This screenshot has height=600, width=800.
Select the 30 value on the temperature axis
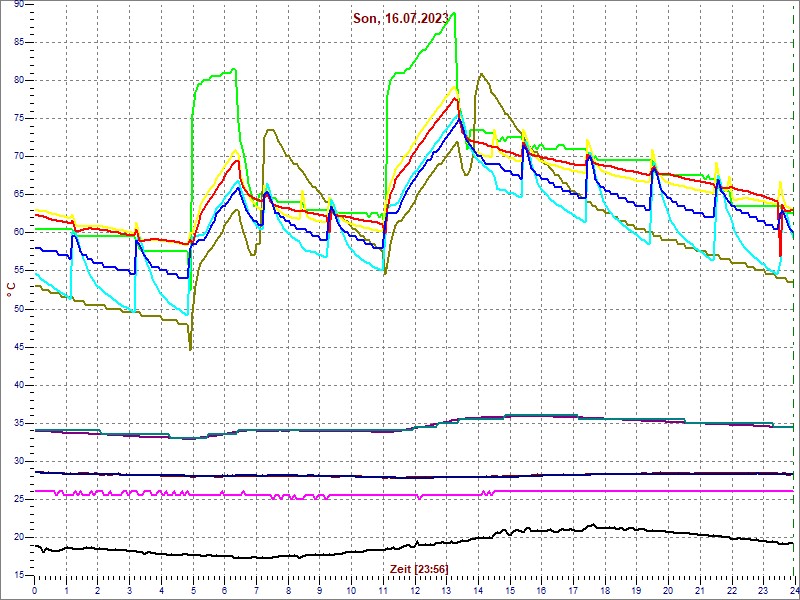click(18, 462)
